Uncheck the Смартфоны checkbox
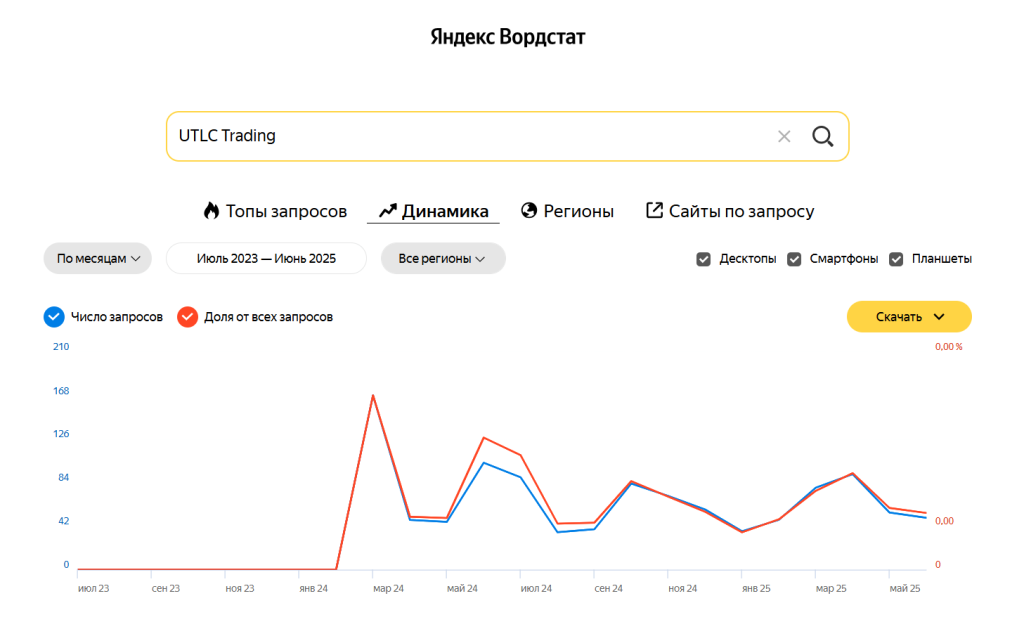Image resolution: width=1024 pixels, height=622 pixels. [x=794, y=259]
